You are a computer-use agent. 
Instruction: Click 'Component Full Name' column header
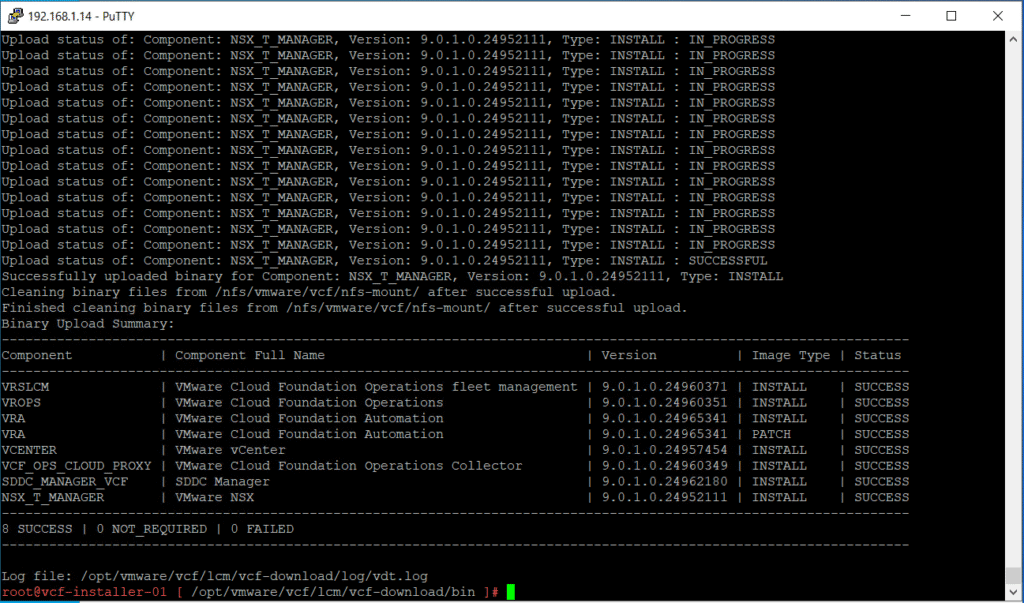coord(249,355)
